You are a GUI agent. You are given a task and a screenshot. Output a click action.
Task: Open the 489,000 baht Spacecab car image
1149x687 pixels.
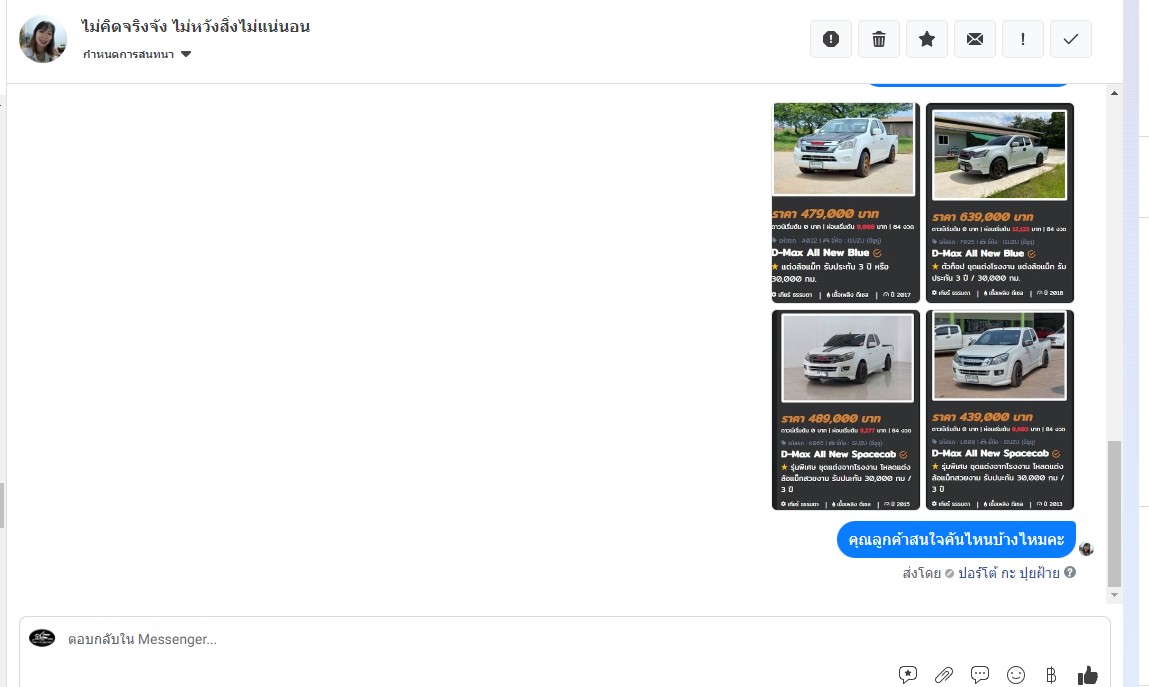pos(846,409)
